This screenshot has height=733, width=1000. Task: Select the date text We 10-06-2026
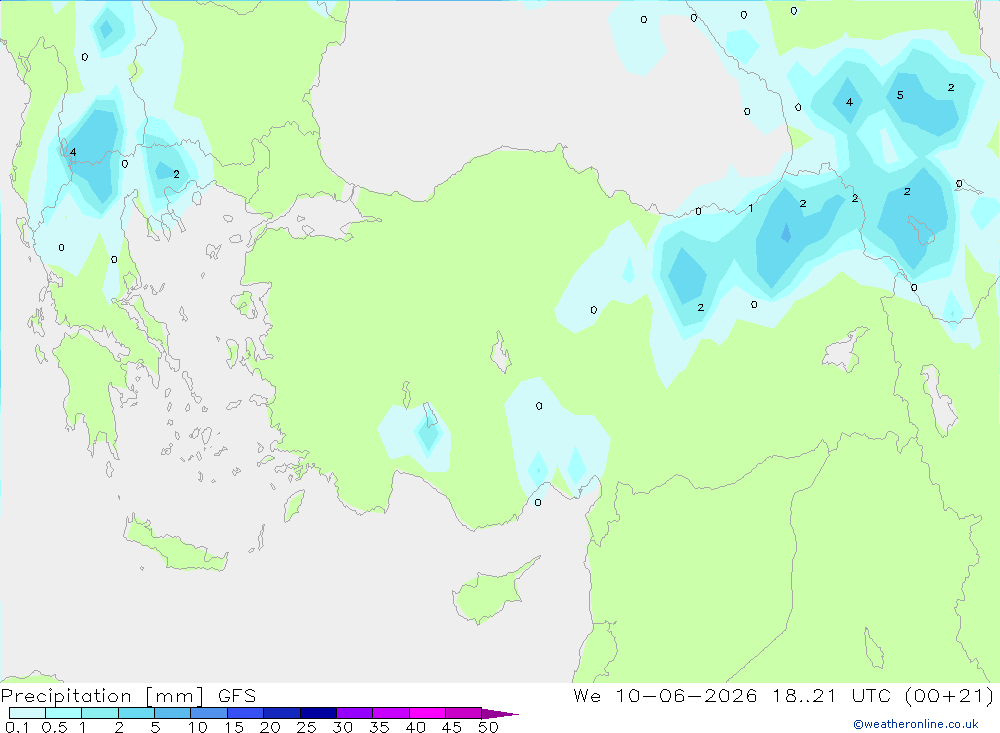[x=665, y=695]
